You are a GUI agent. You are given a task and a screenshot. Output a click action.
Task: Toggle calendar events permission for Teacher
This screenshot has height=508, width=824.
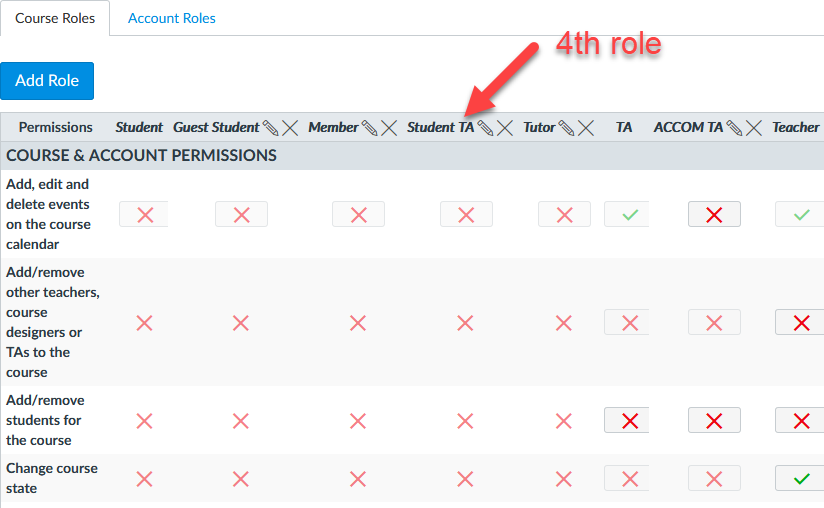[800, 214]
